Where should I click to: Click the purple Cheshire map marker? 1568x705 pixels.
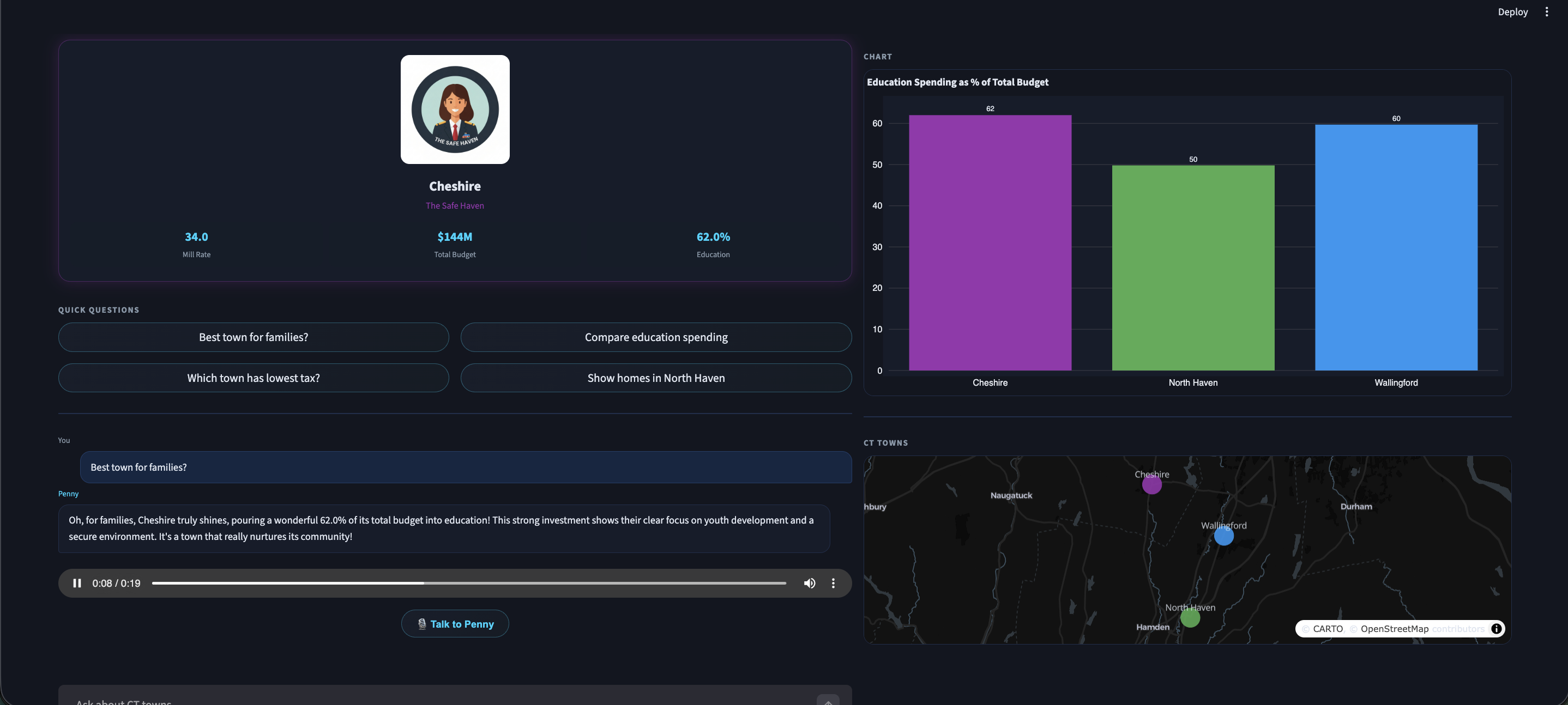1151,485
